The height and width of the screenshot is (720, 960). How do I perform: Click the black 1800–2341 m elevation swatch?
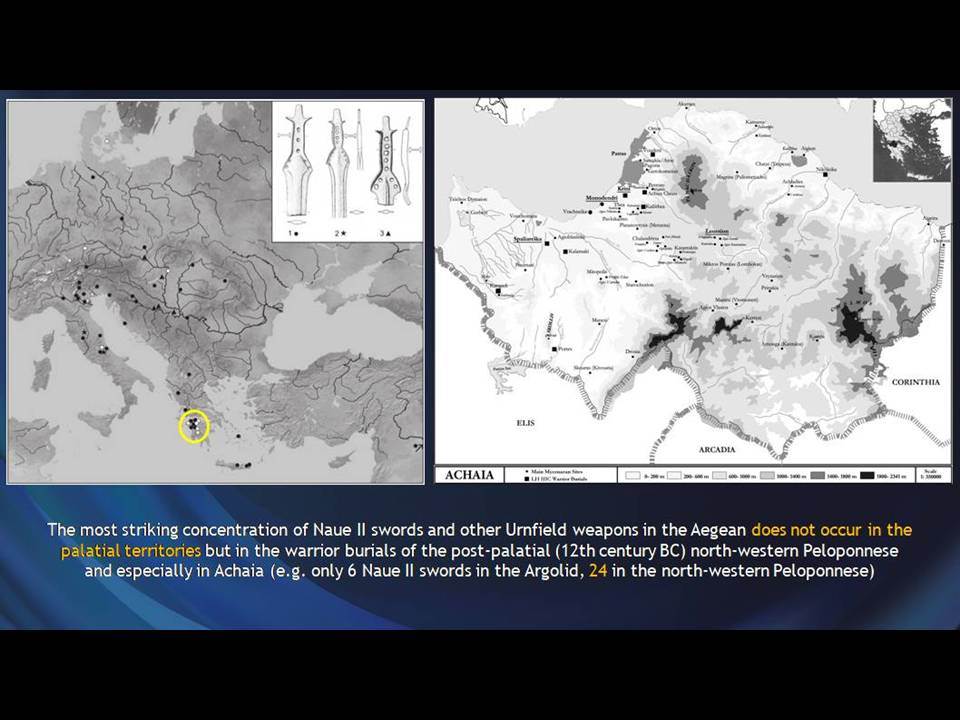pos(867,476)
